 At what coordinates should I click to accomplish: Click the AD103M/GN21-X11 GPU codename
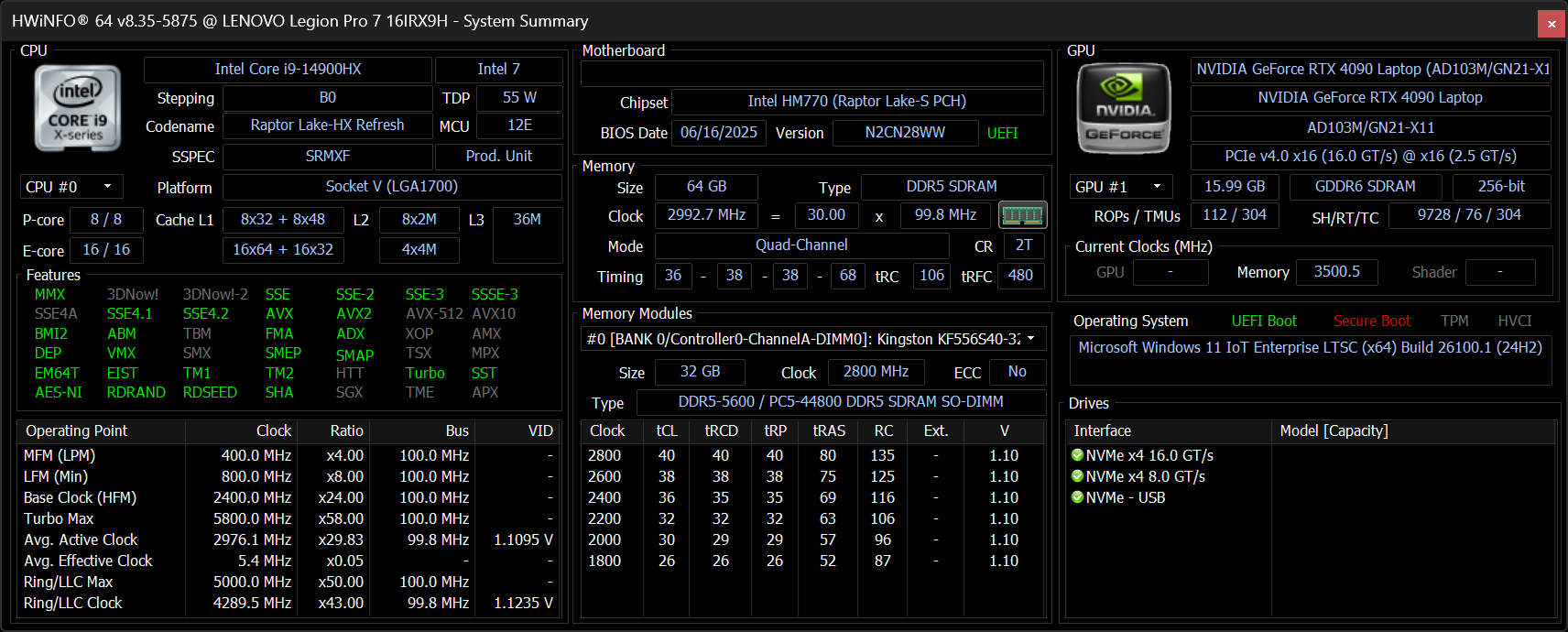coord(1370,128)
